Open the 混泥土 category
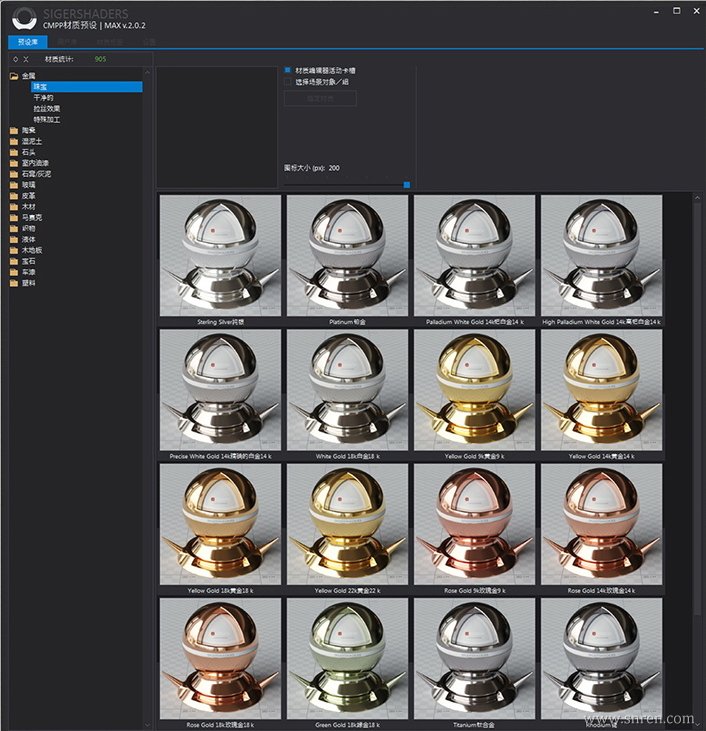The width and height of the screenshot is (706, 731). 30,141
